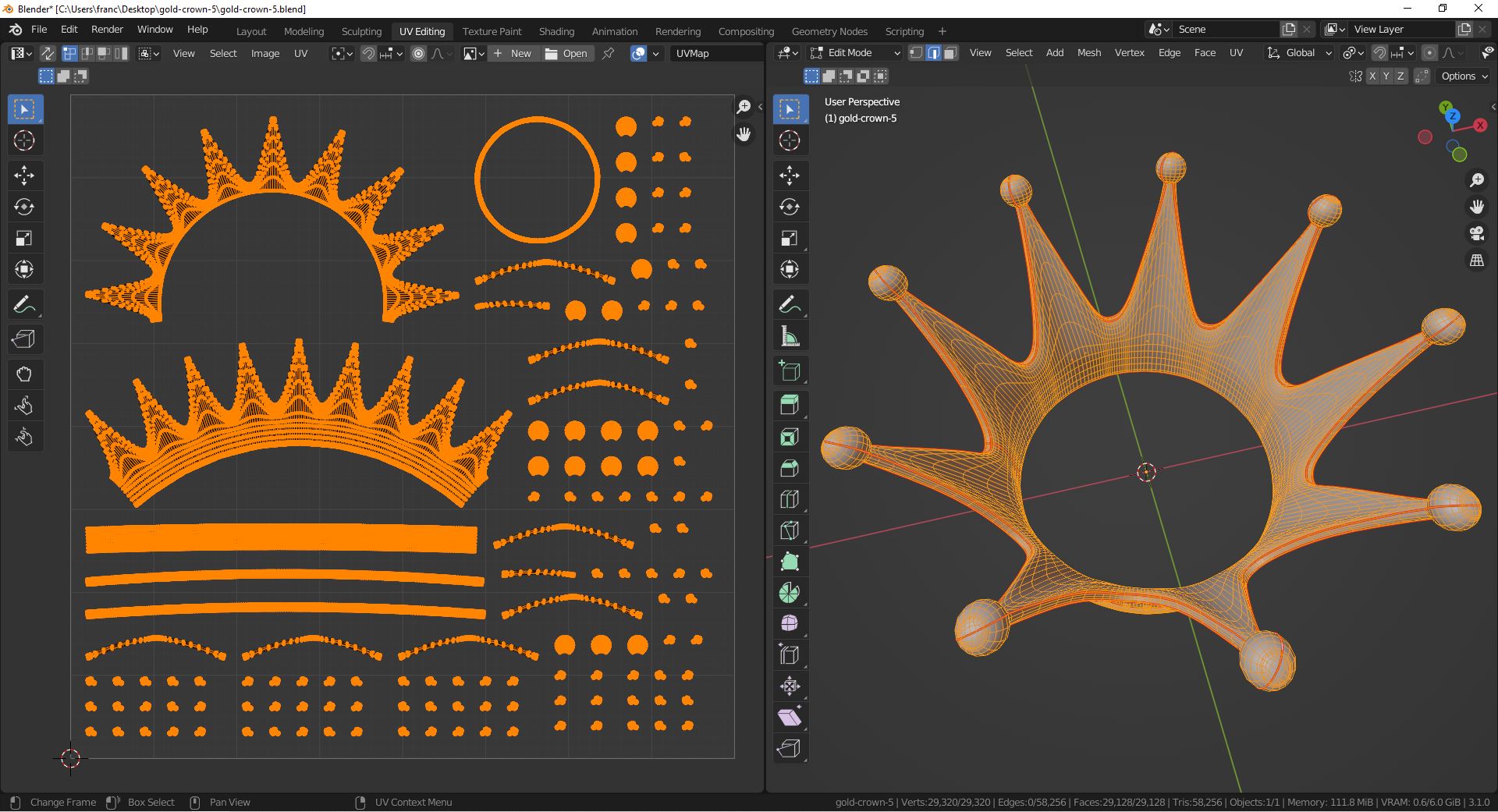1498x812 pixels.
Task: Open the Edit Mode dropdown
Action: click(x=855, y=53)
